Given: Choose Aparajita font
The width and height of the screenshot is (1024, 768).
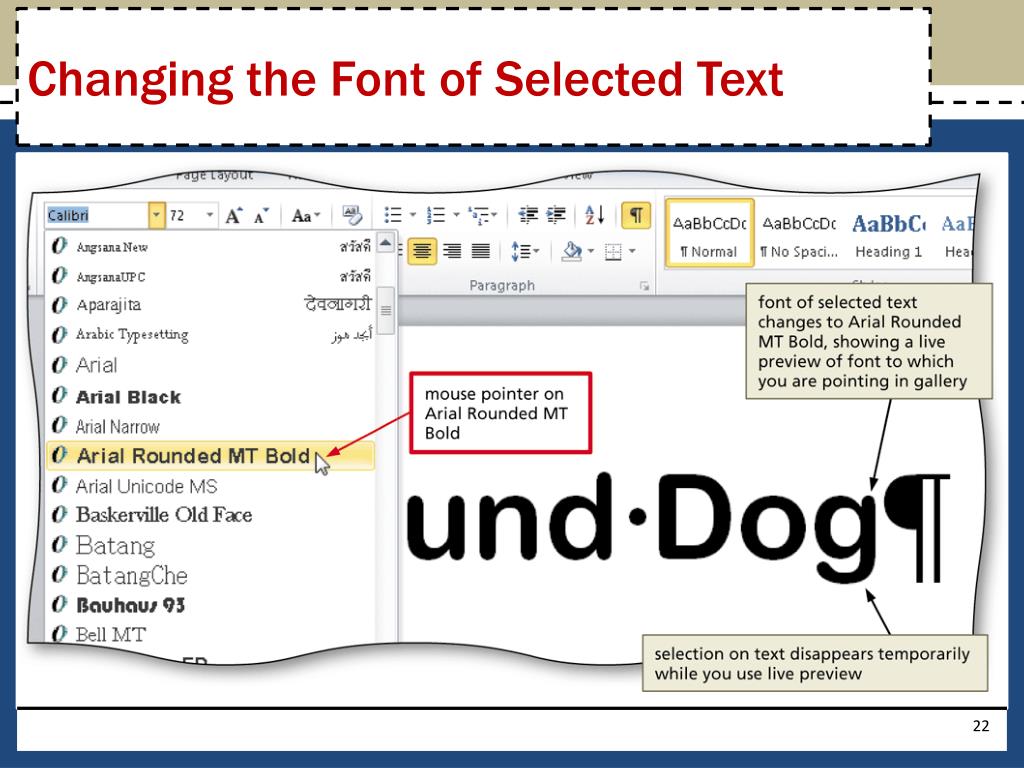Looking at the screenshot, I should click(x=210, y=305).
